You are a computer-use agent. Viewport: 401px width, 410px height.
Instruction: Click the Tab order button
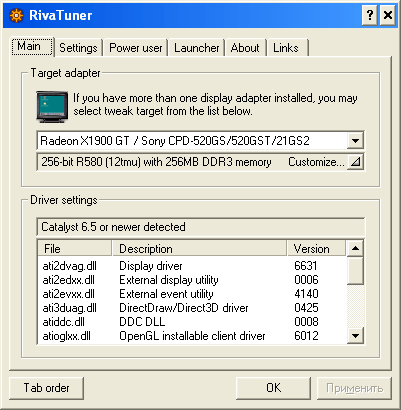click(x=46, y=388)
